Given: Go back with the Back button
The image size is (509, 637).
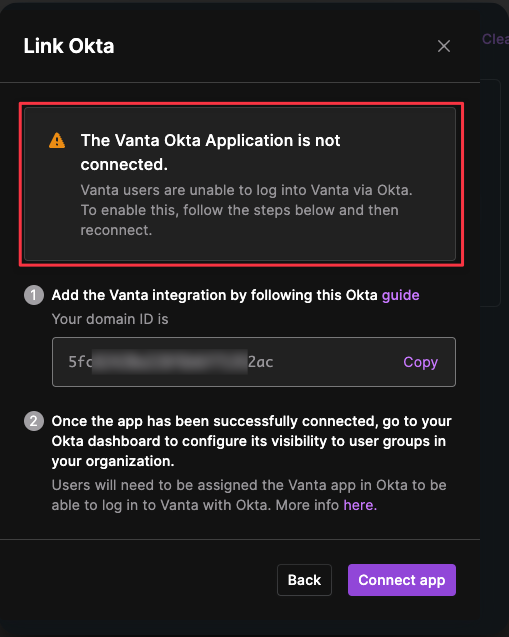Looking at the screenshot, I should 304,580.
